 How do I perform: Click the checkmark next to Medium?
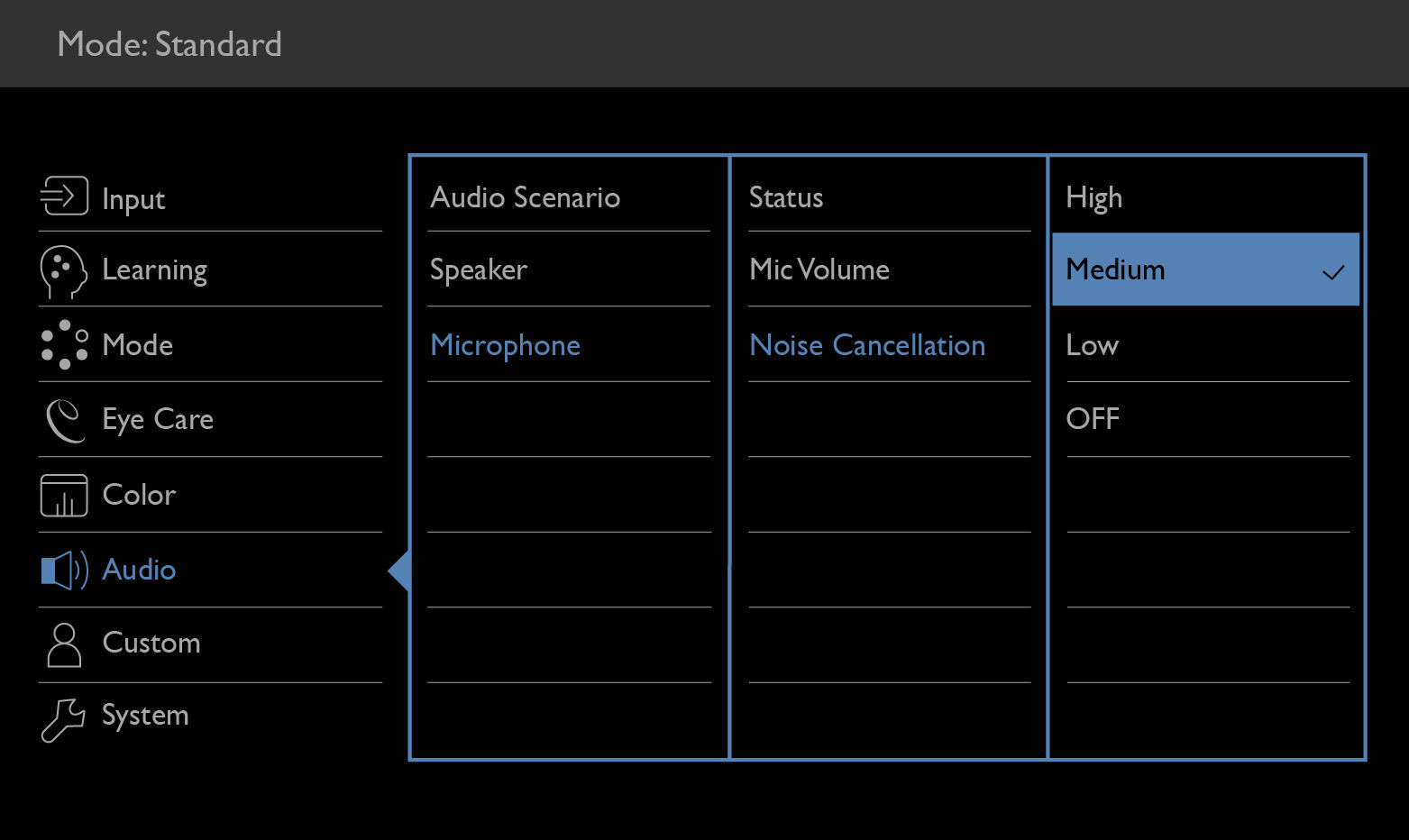(1333, 271)
